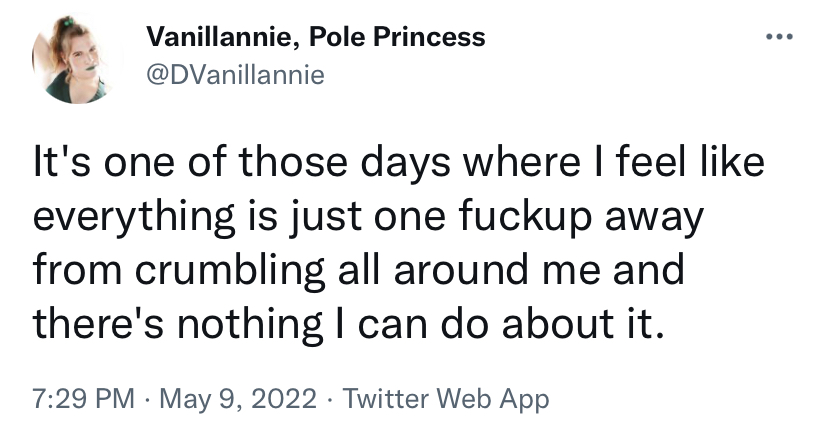The image size is (828, 435).
Task: Click the words "around me and" in tweet
Action: pos(539,270)
